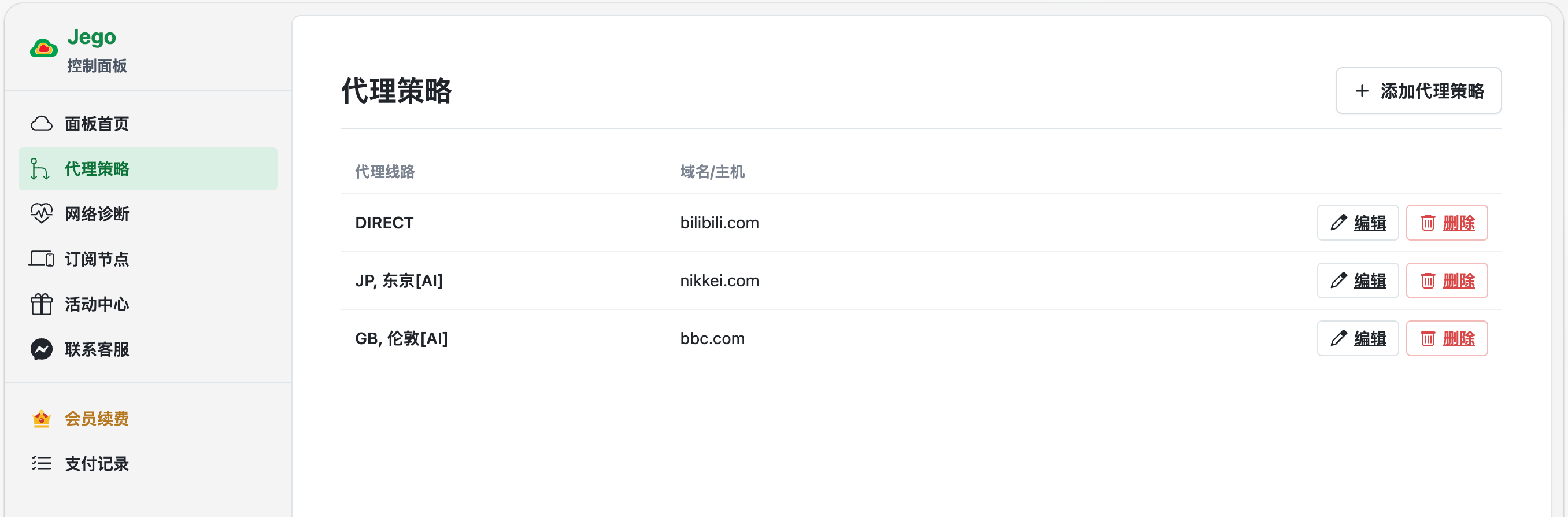This screenshot has height=517, width=1568.
Task: Select 代理策略 sidebar item
Action: pos(148,169)
